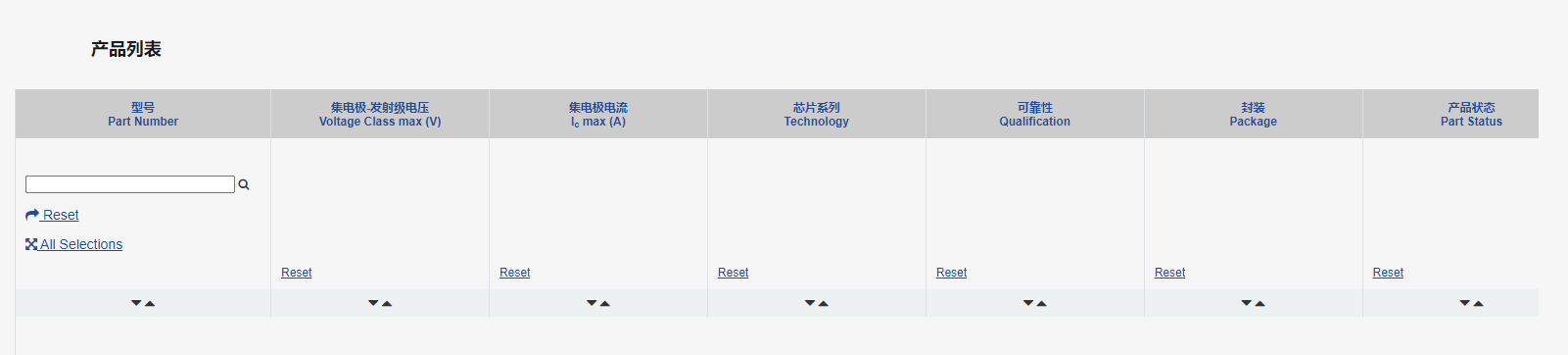Select the Voltage Class max (V) column header
1568x355 pixels.
click(380, 115)
